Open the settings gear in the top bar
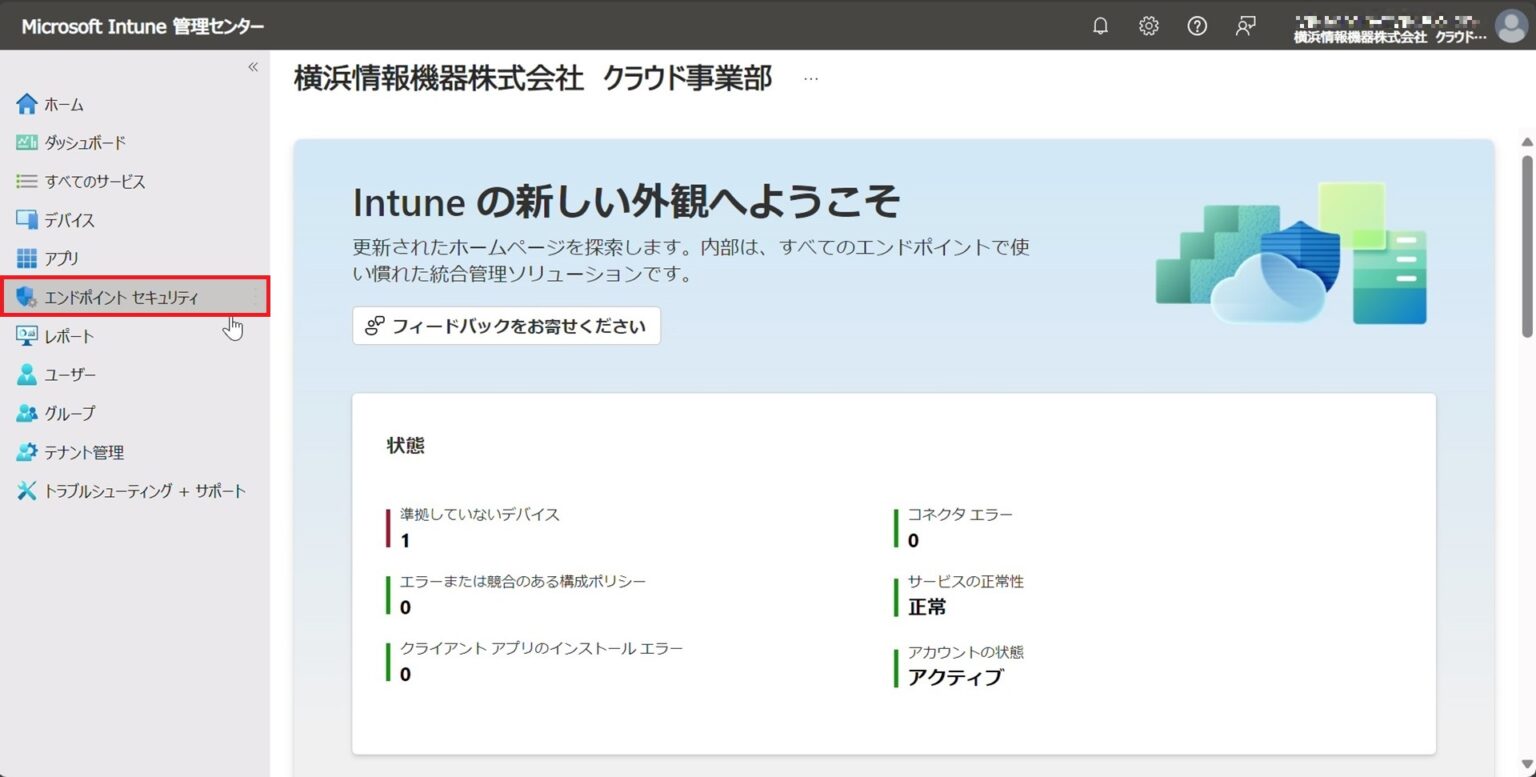This screenshot has height=777, width=1536. pyautogui.click(x=1148, y=26)
